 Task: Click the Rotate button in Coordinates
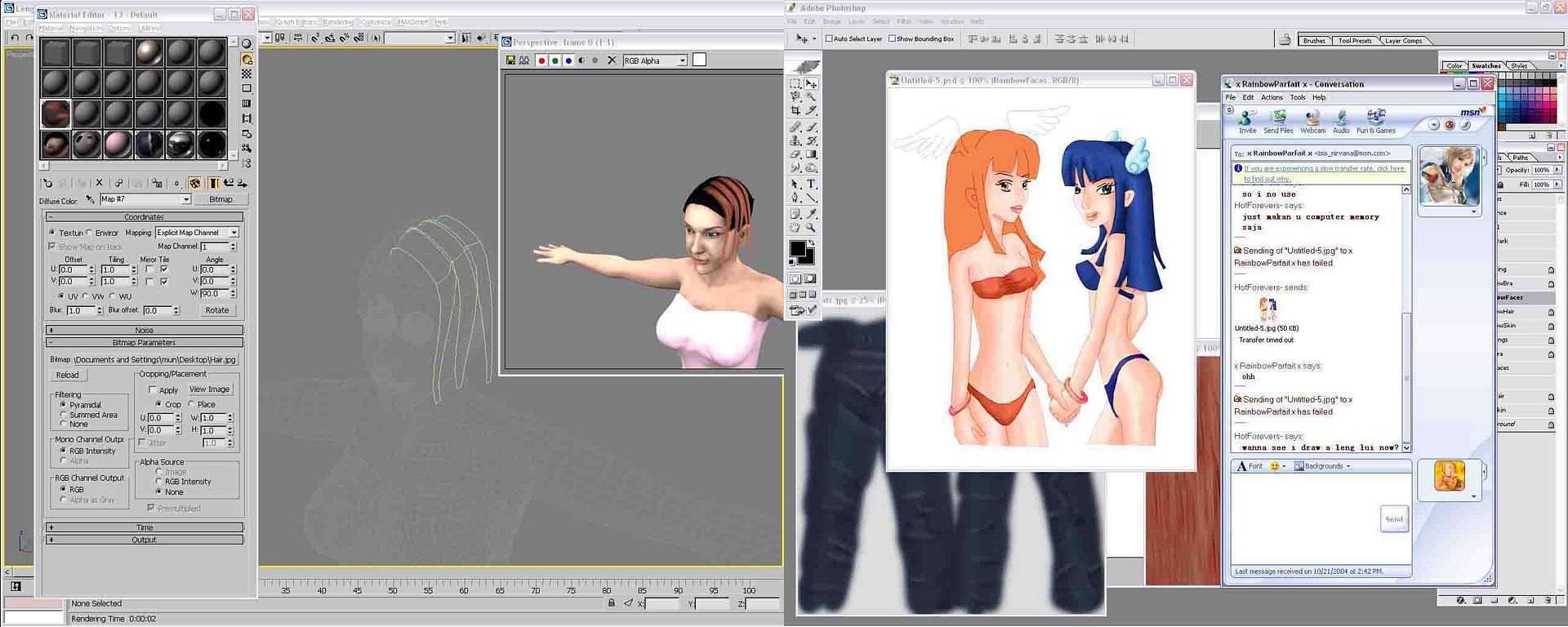click(x=217, y=310)
